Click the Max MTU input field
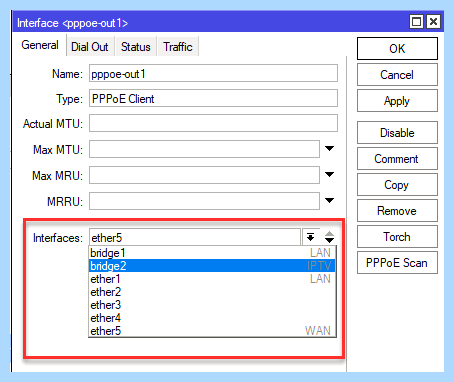Screen dimensions: 454x382 [x=204, y=149]
